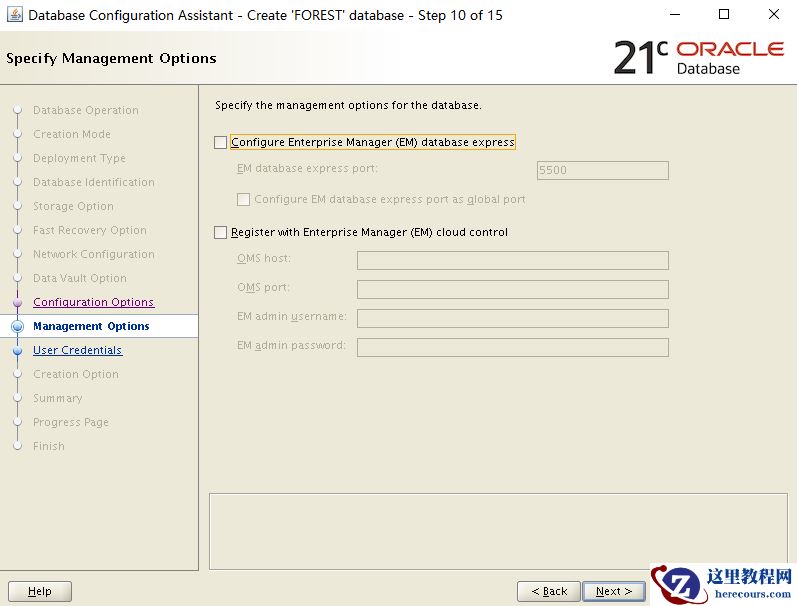The width and height of the screenshot is (797, 606).
Task: Click the empty message area at bottom
Action: tap(498, 531)
